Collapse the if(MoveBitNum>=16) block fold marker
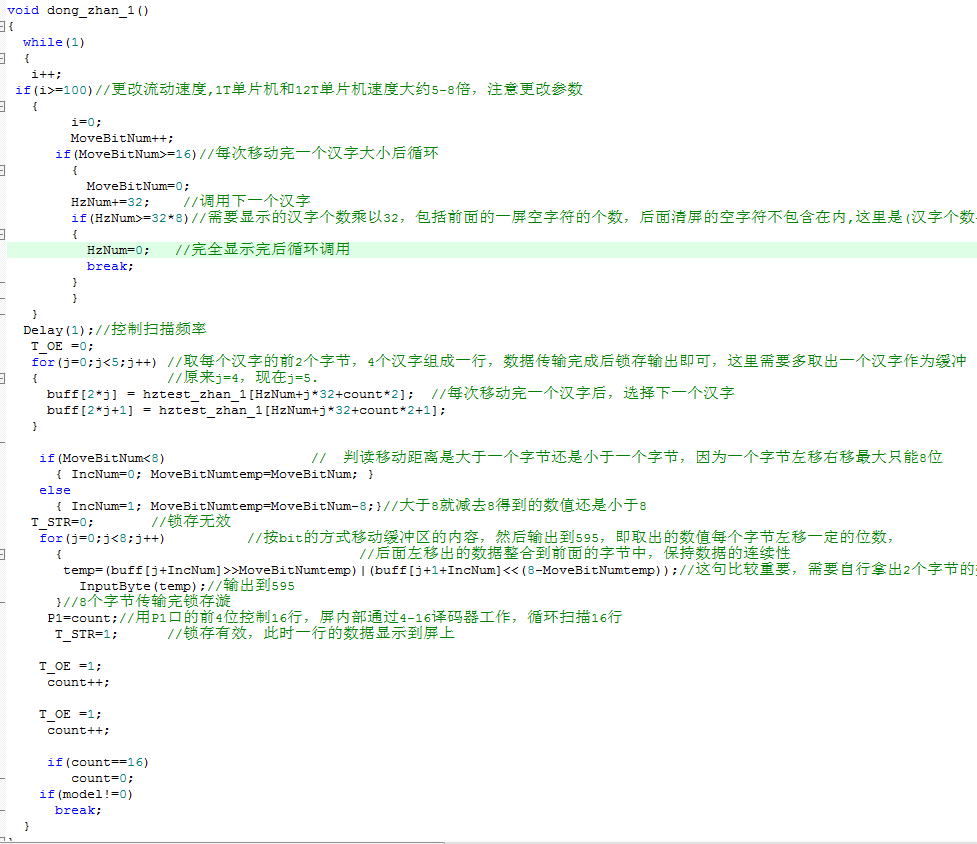This screenshot has height=844, width=977. [x=2, y=170]
